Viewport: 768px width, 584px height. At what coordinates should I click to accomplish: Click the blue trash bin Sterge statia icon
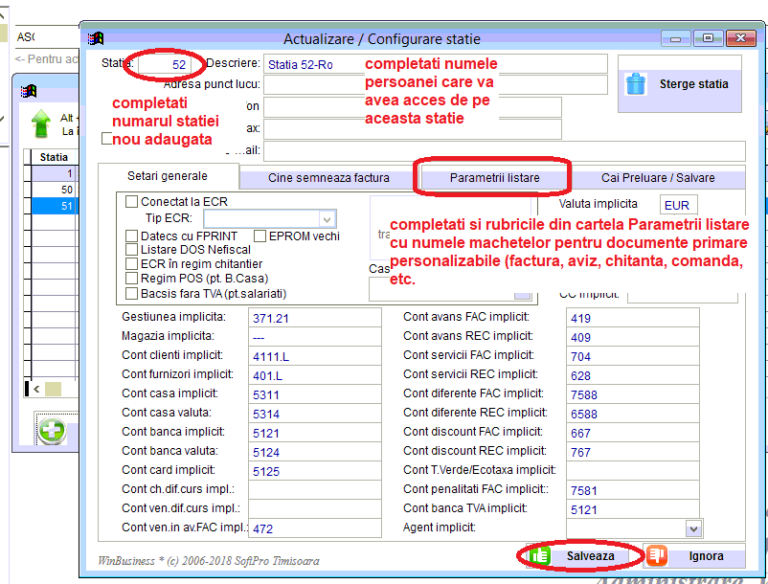pos(635,84)
